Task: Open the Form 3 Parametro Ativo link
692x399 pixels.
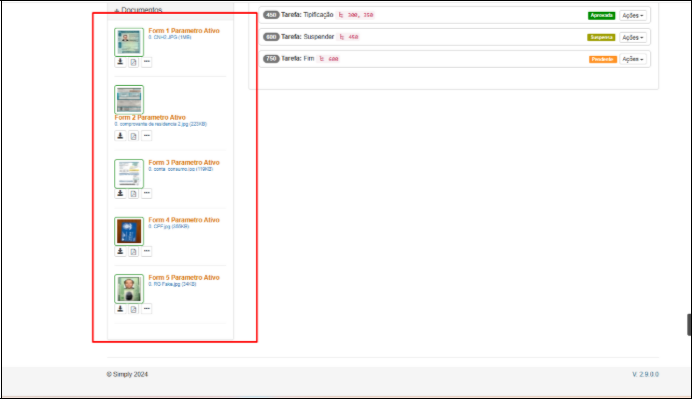Action: [x=184, y=162]
